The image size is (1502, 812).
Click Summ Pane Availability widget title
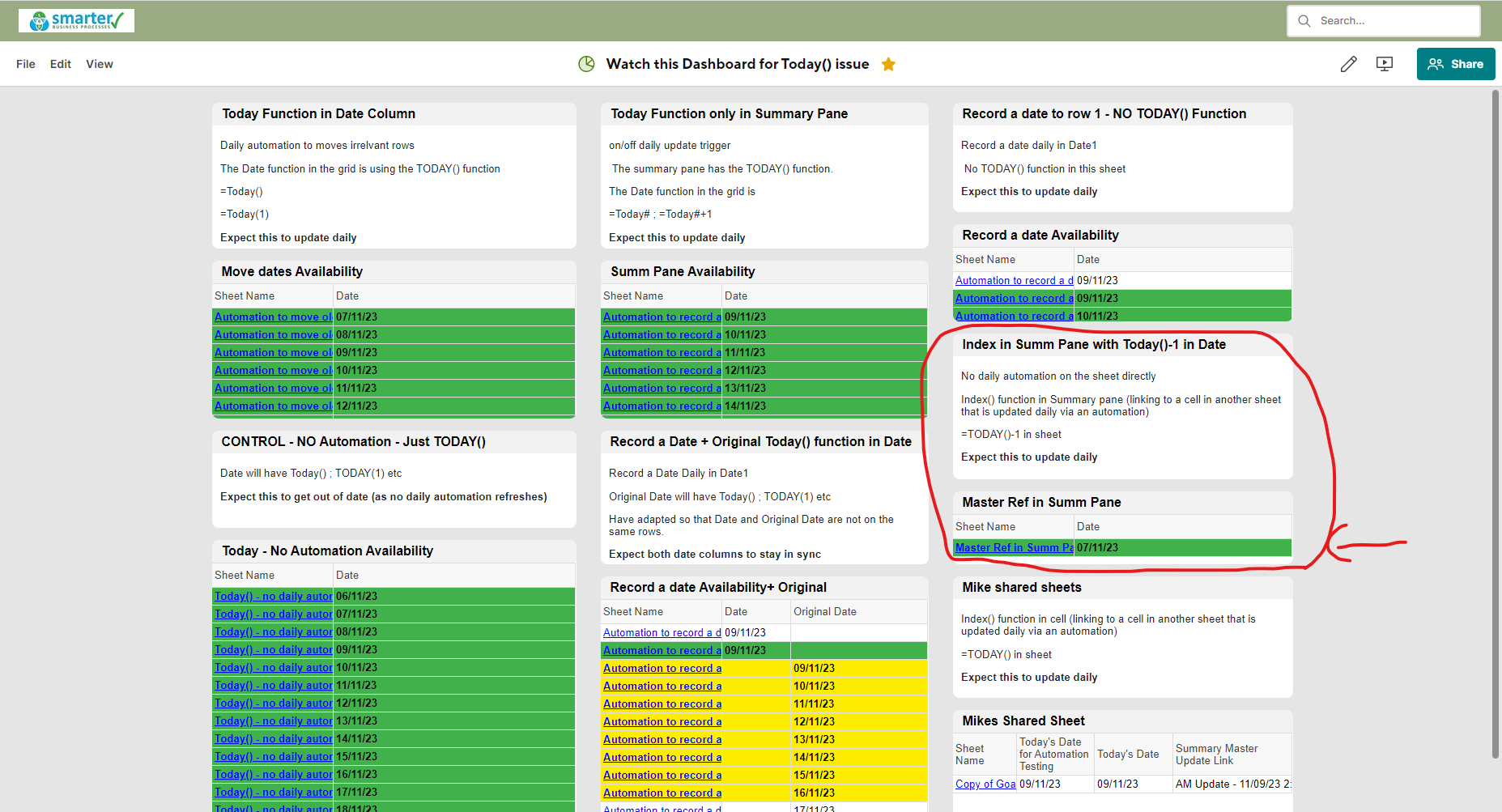point(683,272)
